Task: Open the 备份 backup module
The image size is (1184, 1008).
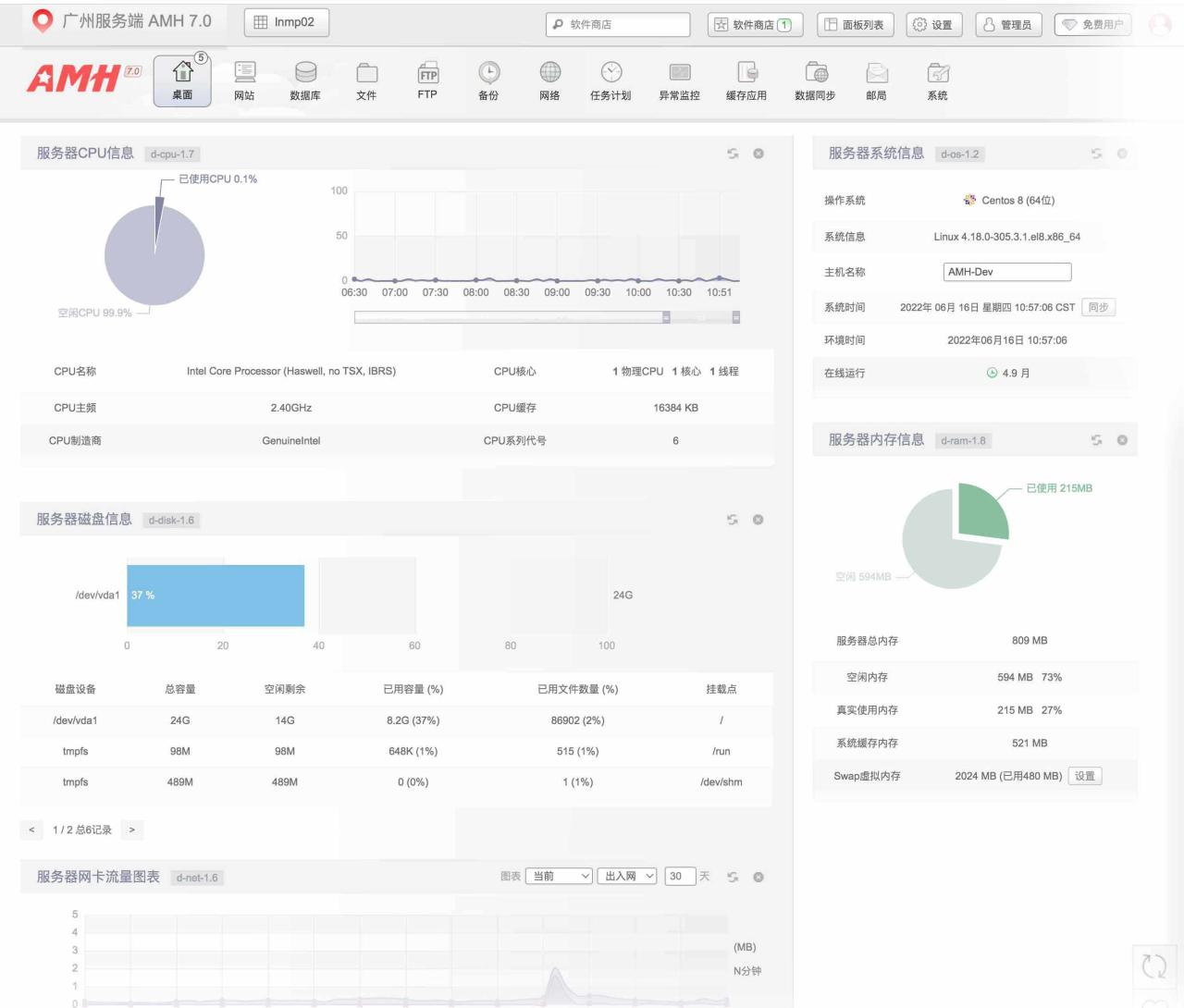Action: point(488,80)
